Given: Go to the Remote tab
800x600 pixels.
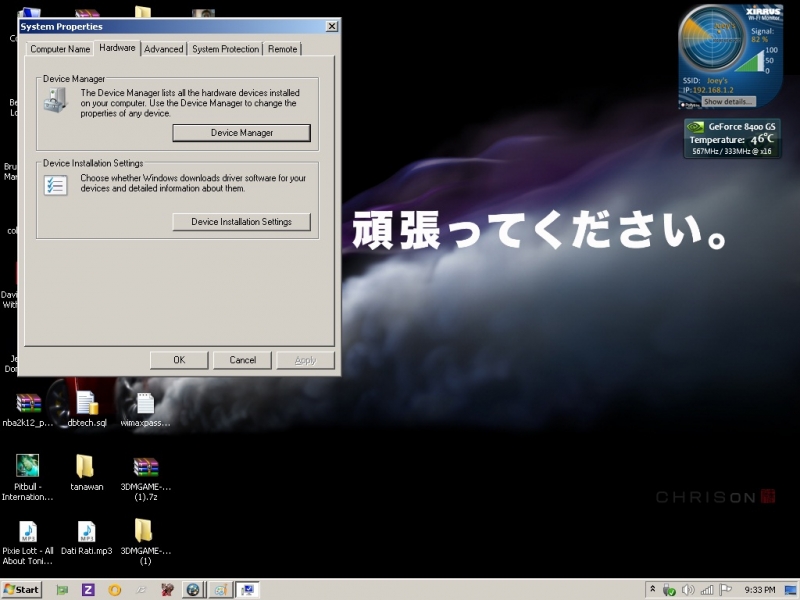Looking at the screenshot, I should click(x=282, y=49).
